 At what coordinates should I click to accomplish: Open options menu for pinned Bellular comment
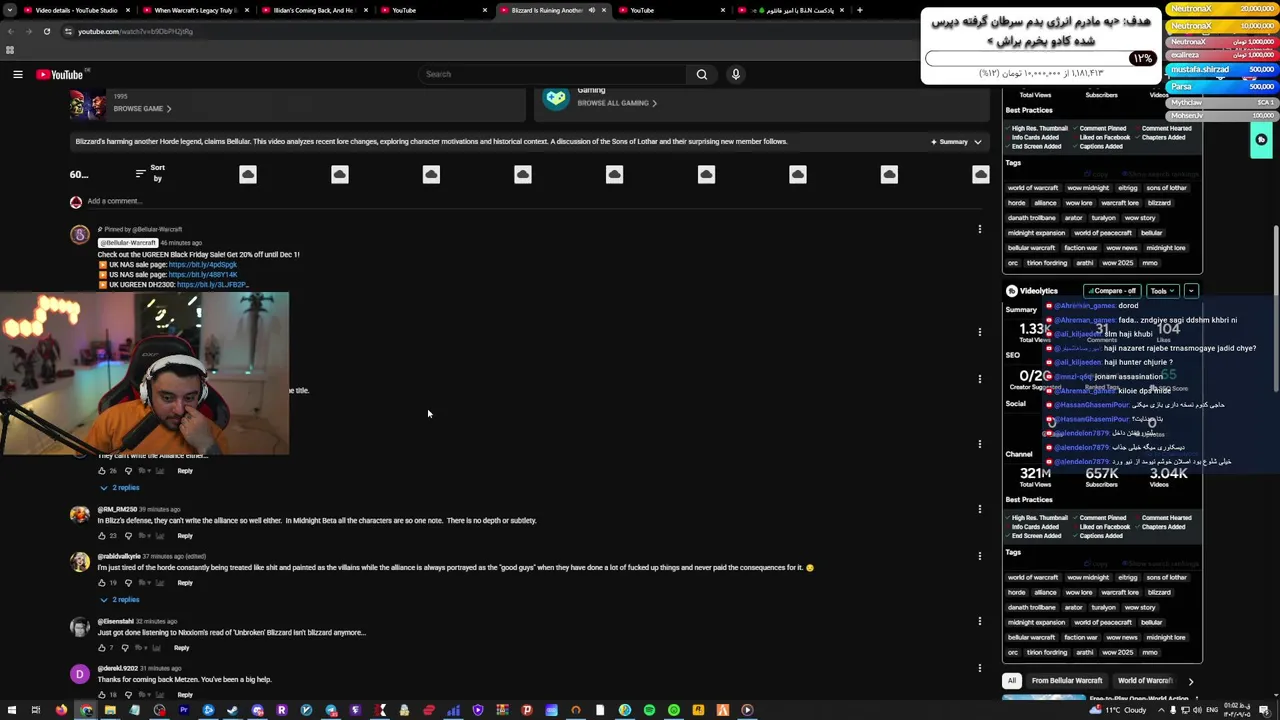(x=979, y=229)
